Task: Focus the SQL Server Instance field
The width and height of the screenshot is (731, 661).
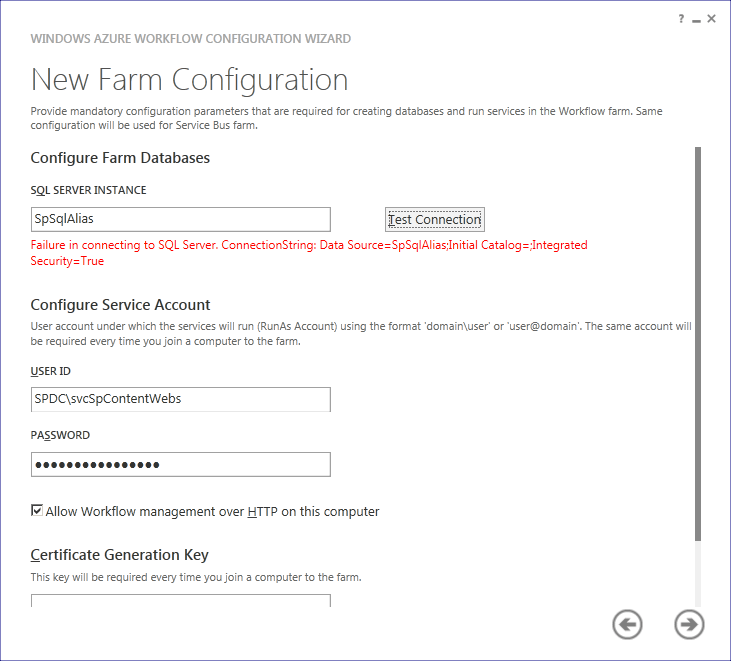Action: 181,220
